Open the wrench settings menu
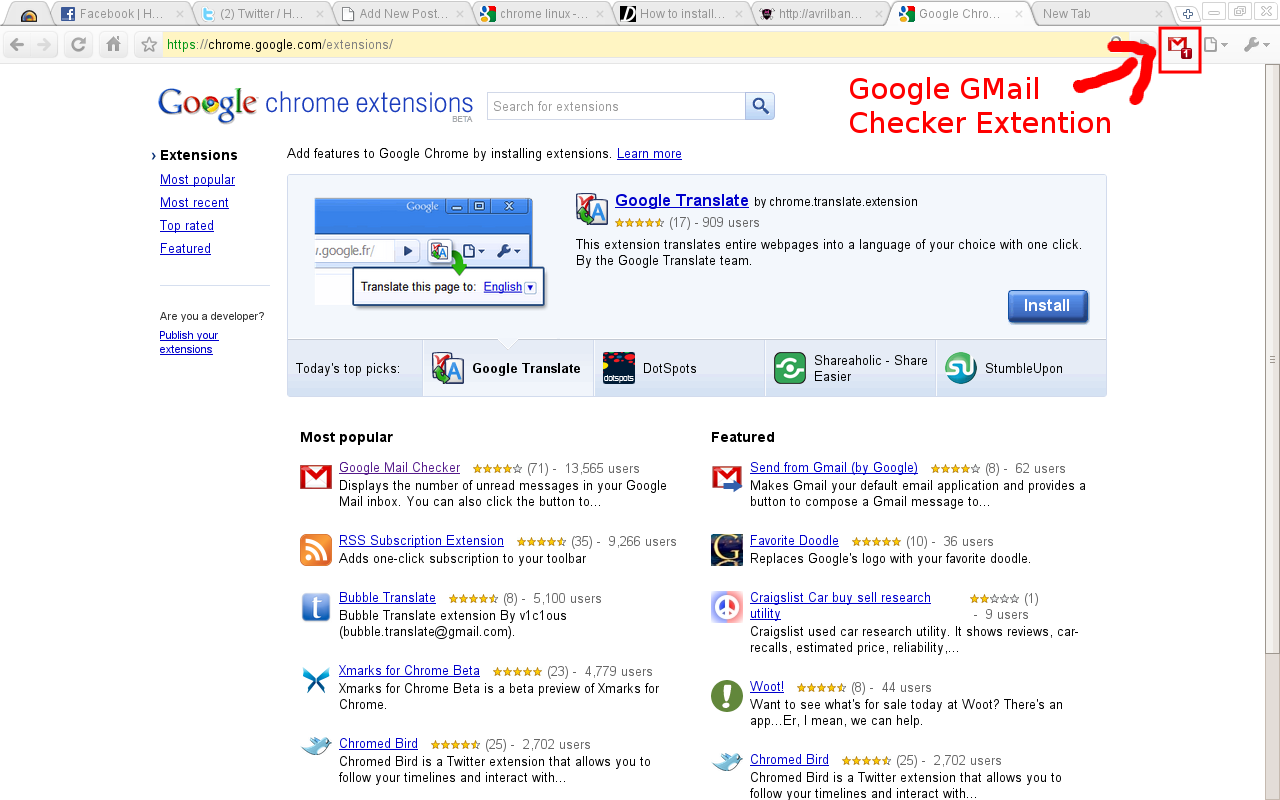This screenshot has height=800, width=1280. pos(1255,45)
